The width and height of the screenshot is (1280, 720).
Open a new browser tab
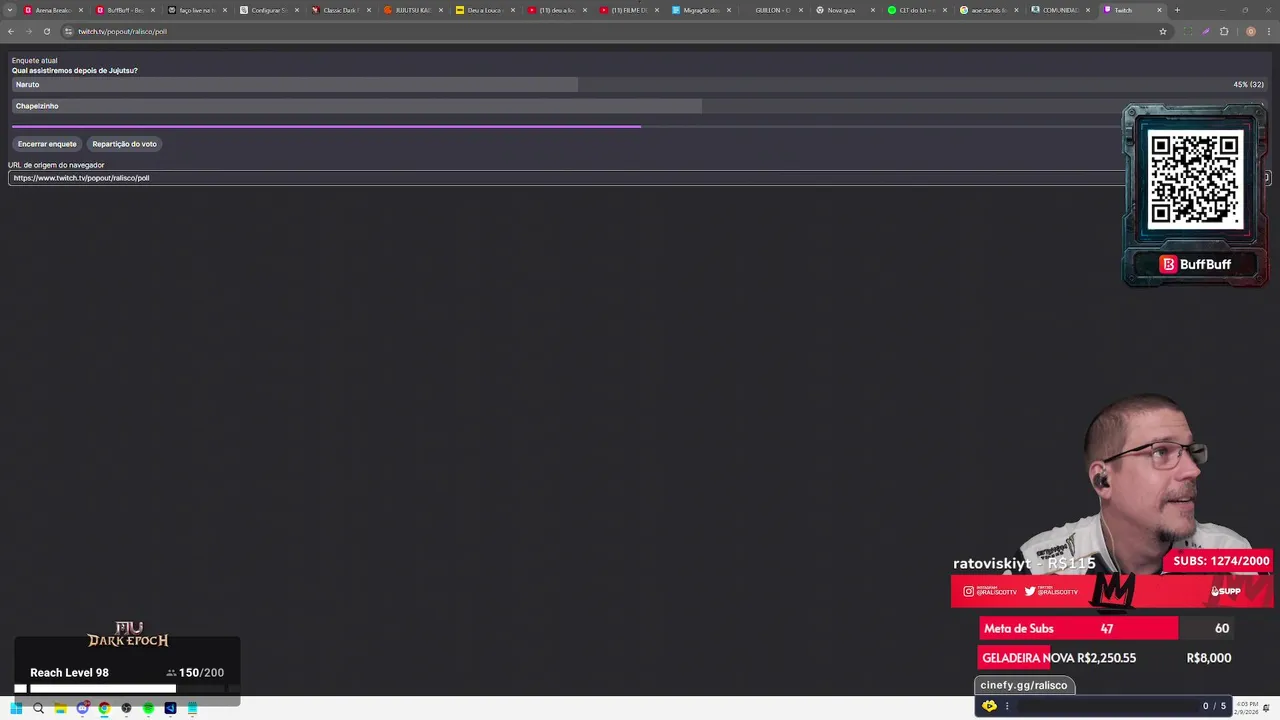[1177, 10]
